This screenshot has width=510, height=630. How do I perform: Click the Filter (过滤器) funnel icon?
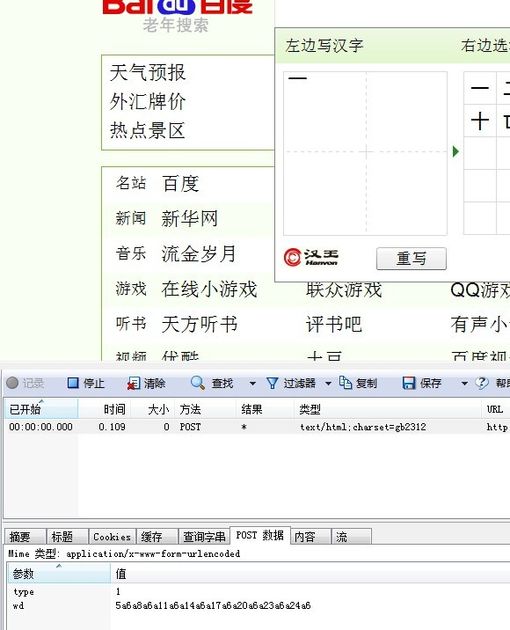pos(272,383)
